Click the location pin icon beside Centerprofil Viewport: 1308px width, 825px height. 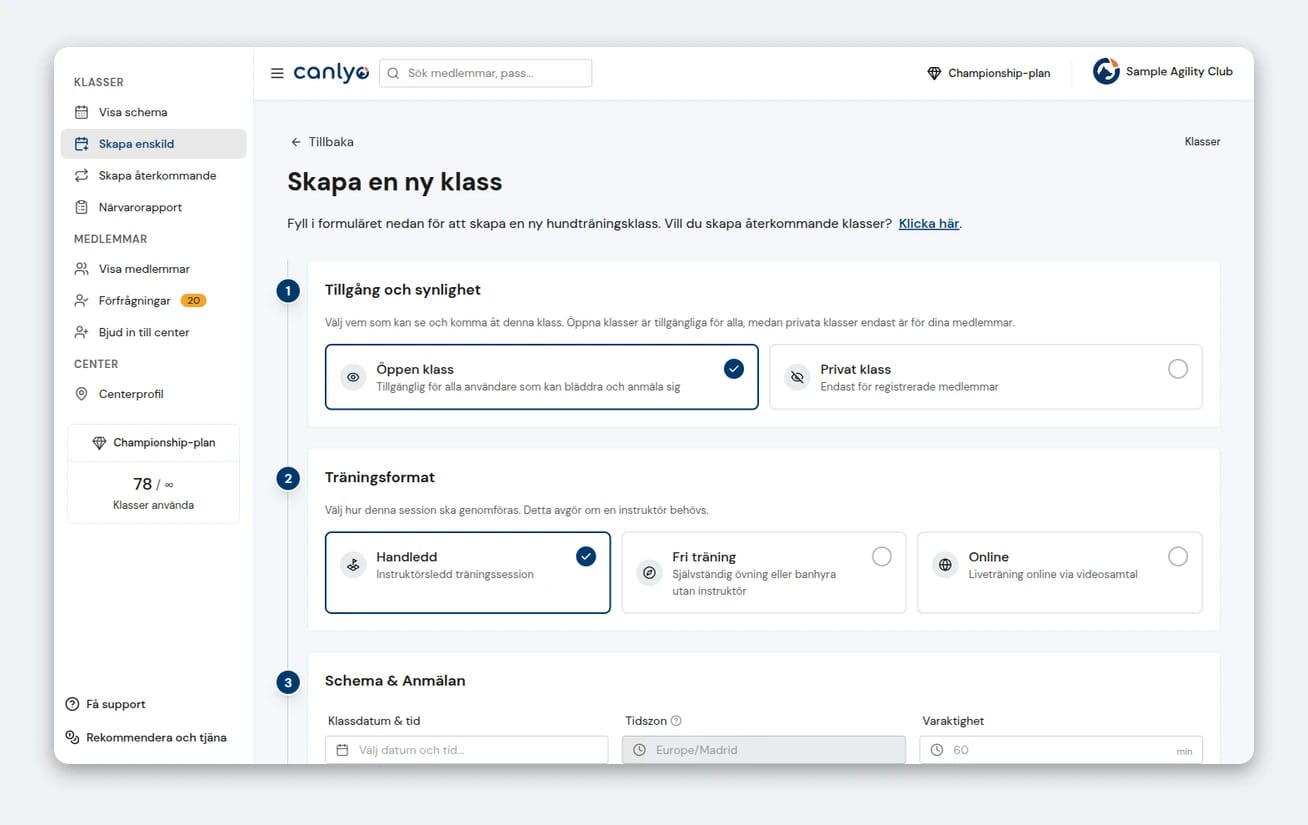pos(82,394)
